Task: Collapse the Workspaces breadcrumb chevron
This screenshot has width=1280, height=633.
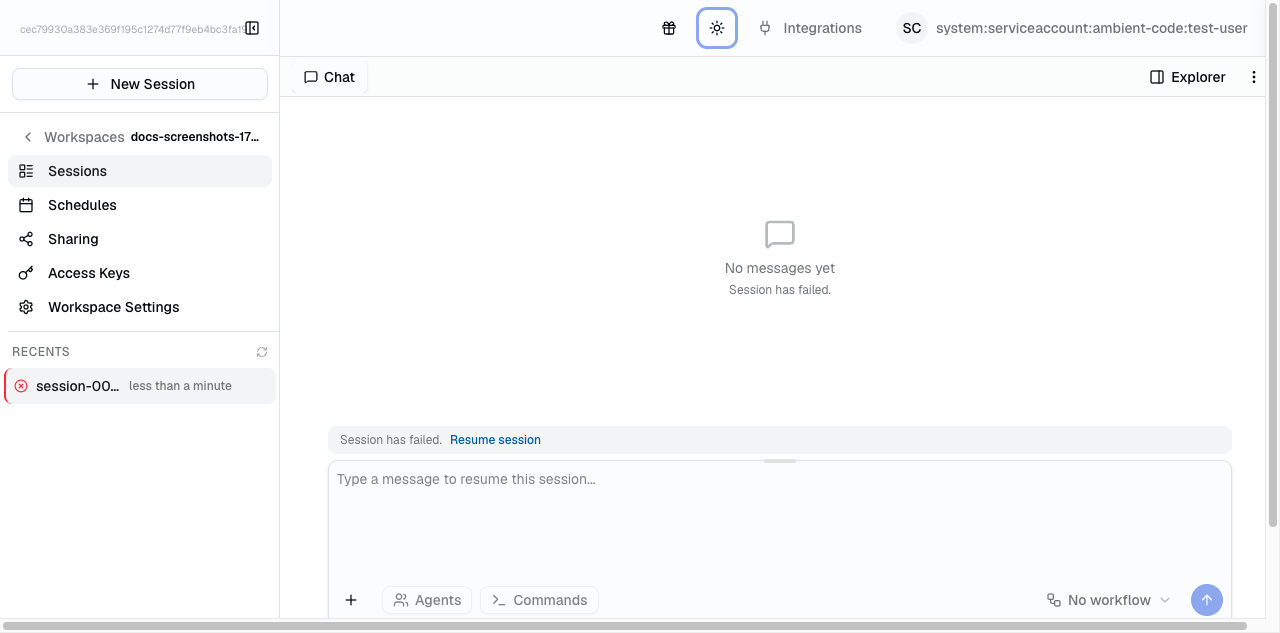Action: coord(27,136)
